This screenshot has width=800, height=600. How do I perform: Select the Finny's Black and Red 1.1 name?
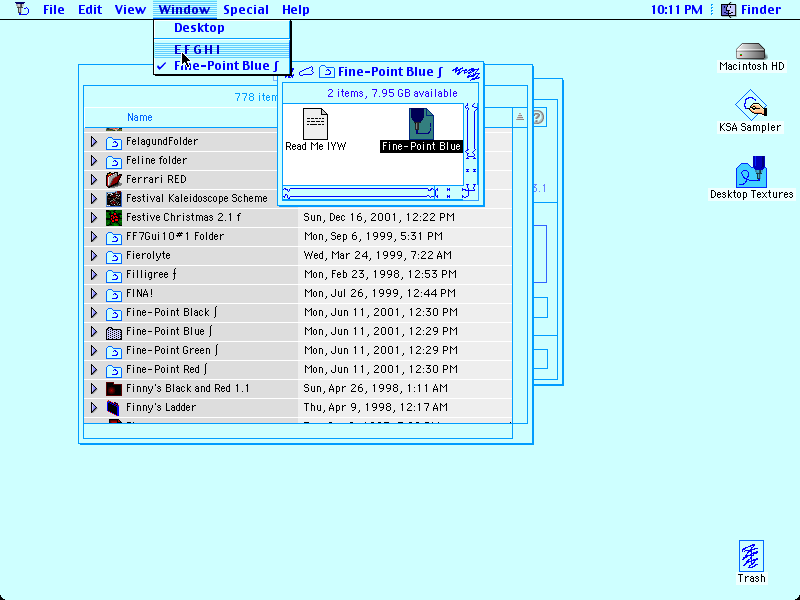(188, 388)
